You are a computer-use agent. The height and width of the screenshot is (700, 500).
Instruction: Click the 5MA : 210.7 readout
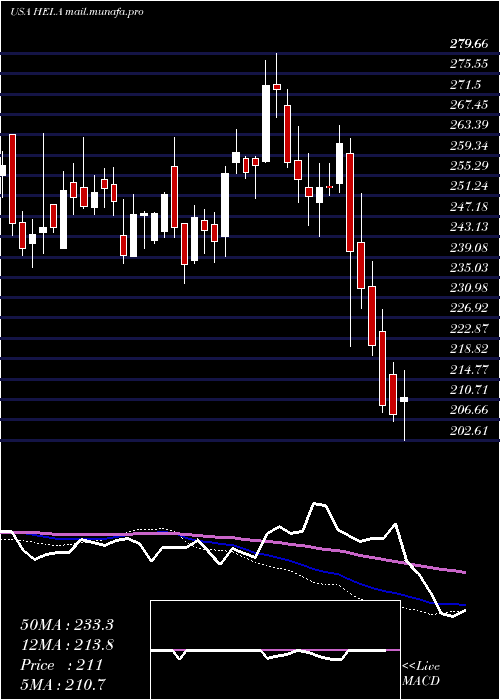tap(63, 685)
